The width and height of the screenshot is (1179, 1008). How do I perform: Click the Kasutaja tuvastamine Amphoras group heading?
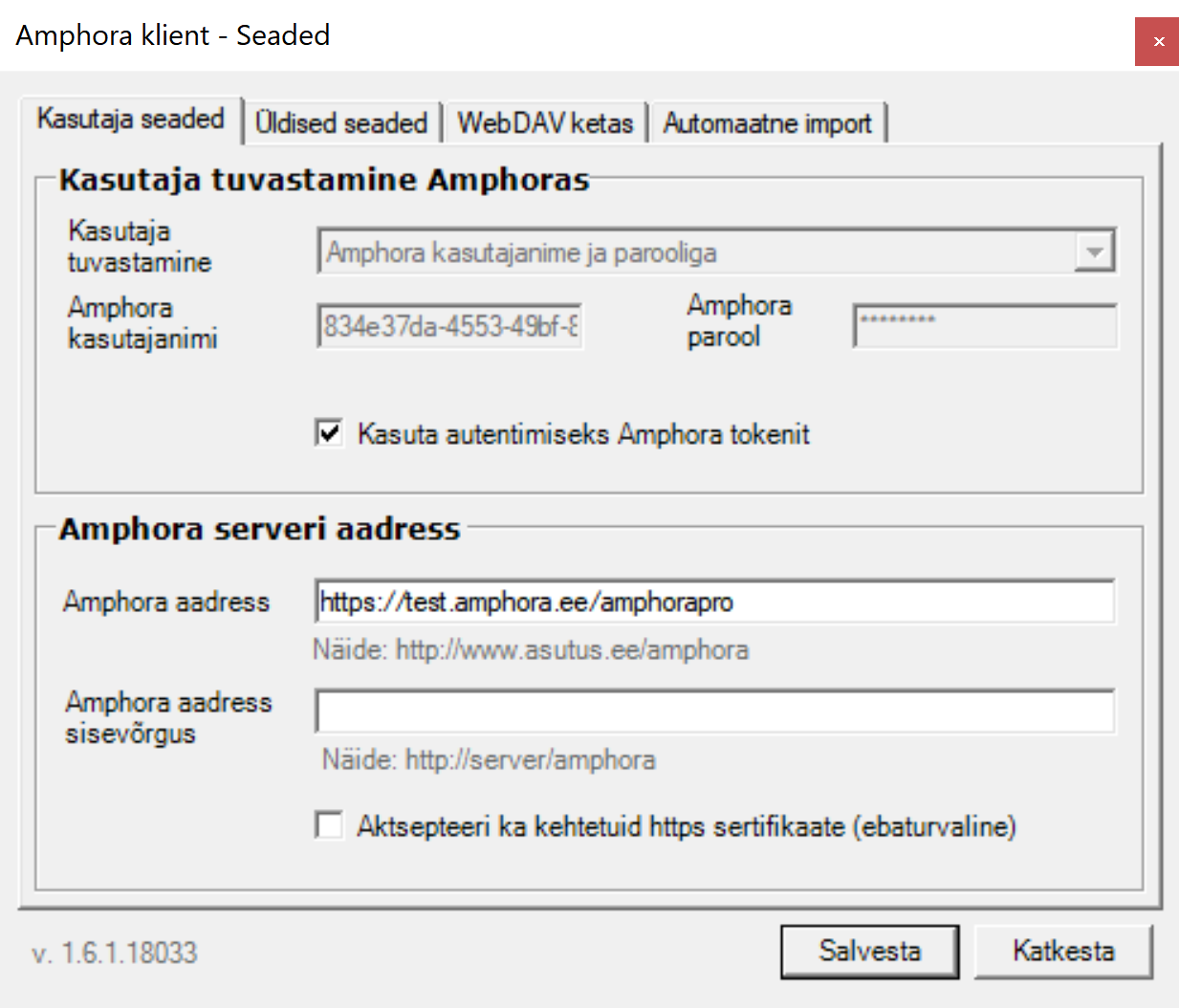point(323,180)
